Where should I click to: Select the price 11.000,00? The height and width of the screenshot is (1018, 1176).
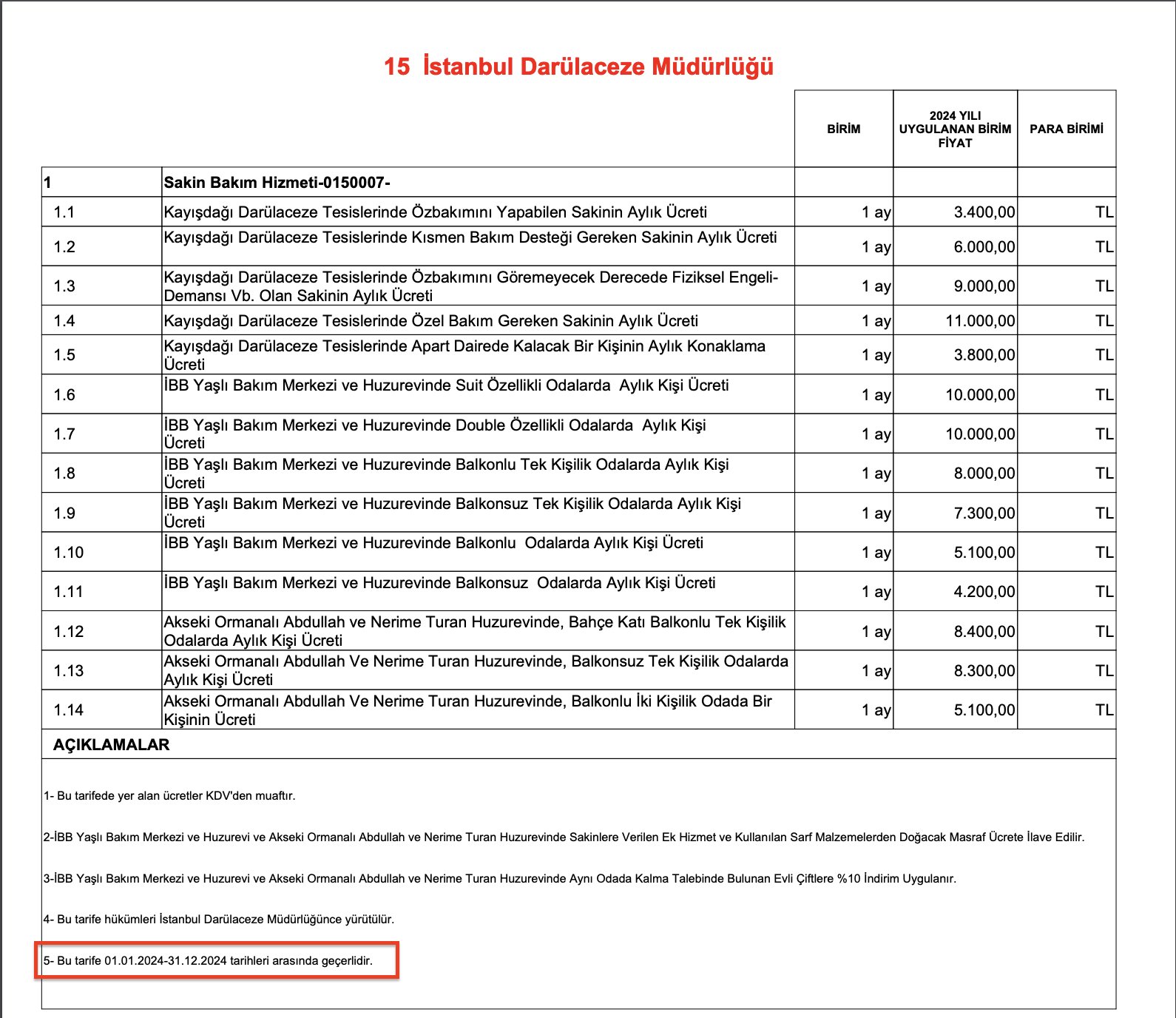(981, 321)
